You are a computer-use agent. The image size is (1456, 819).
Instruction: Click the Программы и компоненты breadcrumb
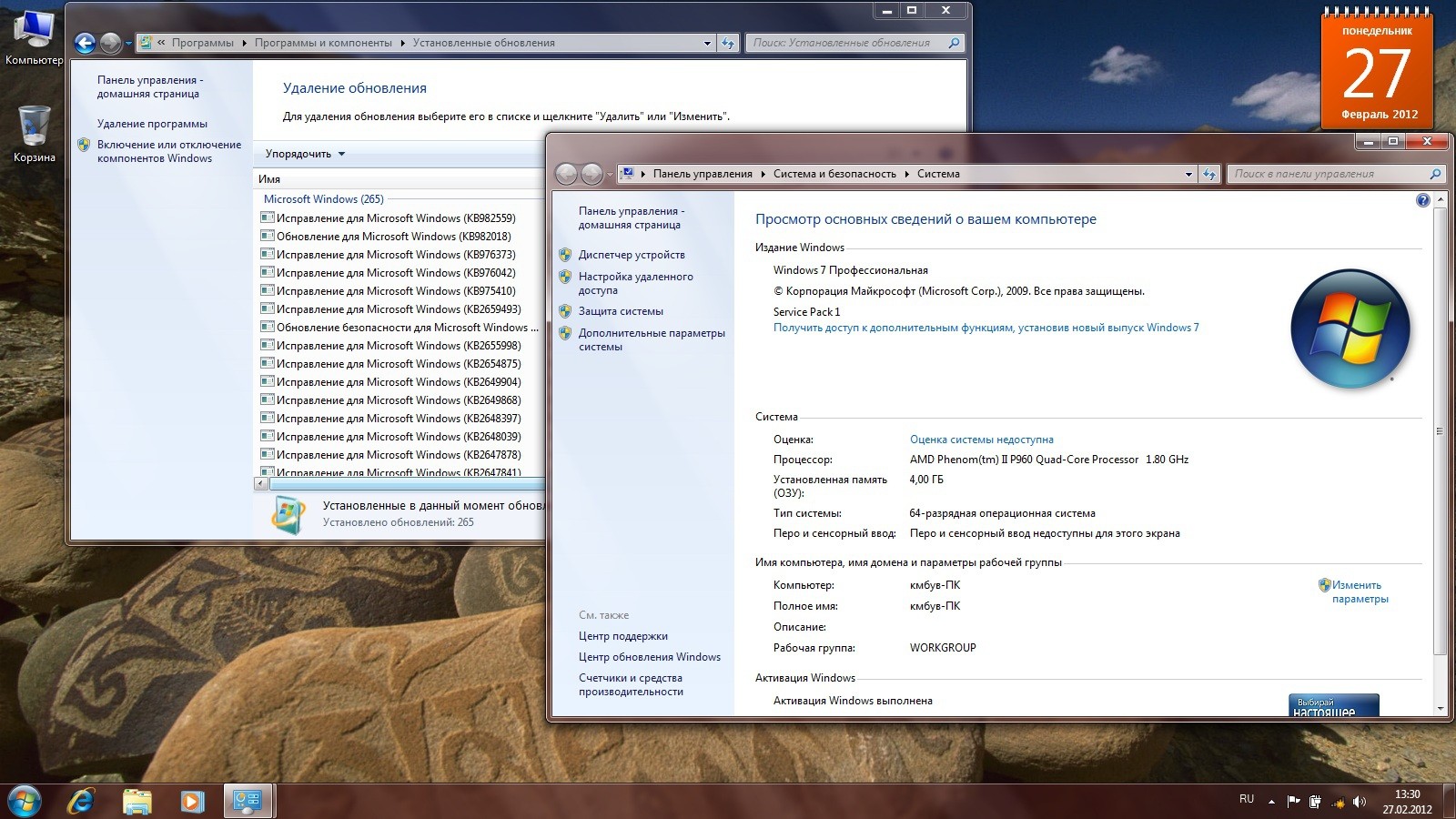(323, 43)
